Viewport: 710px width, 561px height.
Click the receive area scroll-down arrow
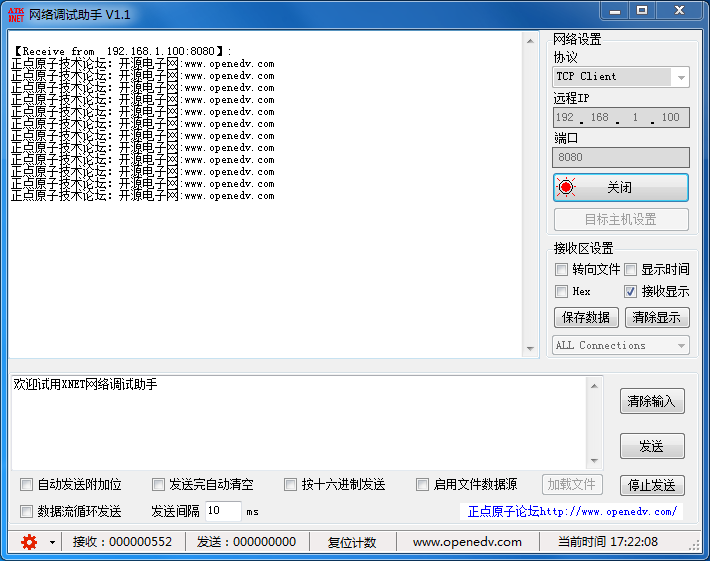click(530, 349)
